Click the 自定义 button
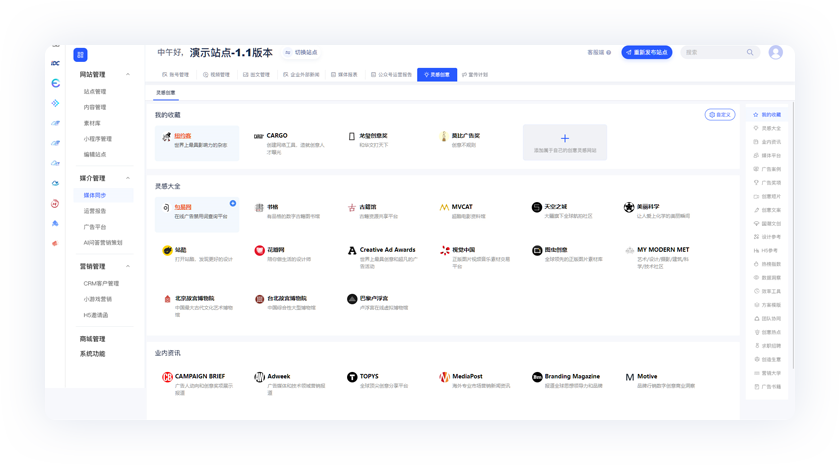Viewport: 840px width, 465px height. tap(719, 115)
